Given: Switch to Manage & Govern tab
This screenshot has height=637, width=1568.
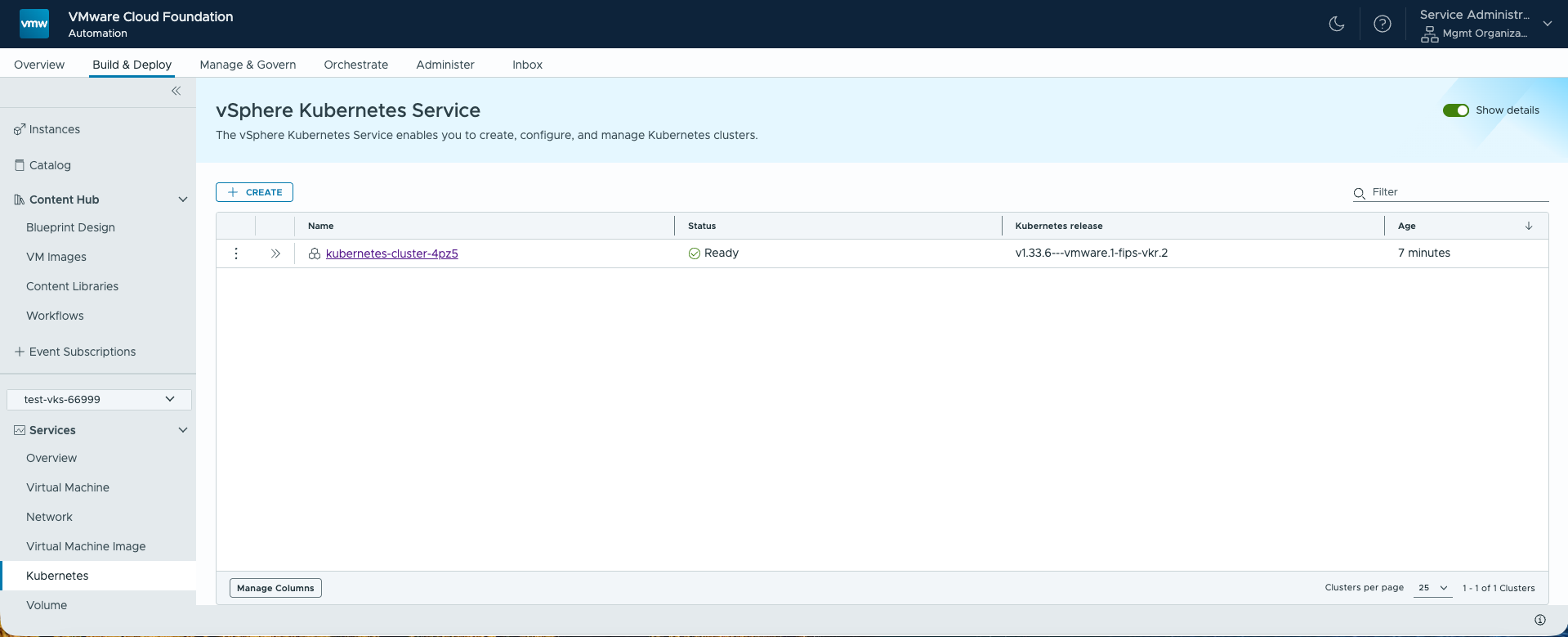Looking at the screenshot, I should pyautogui.click(x=248, y=65).
